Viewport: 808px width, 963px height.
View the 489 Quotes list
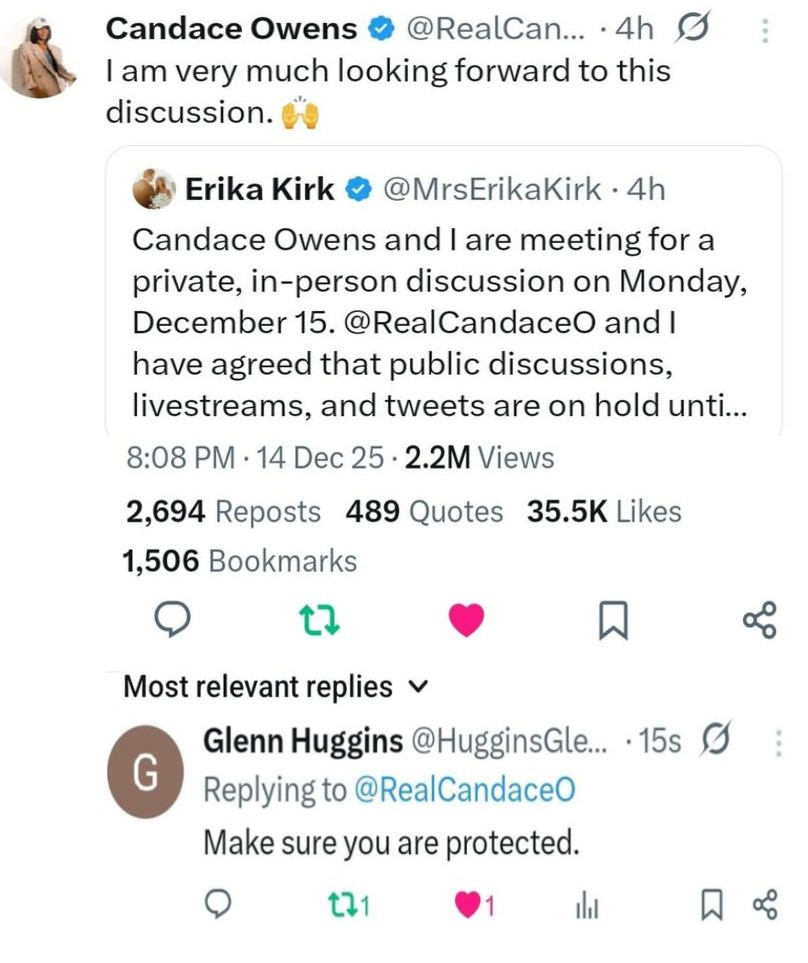point(424,512)
